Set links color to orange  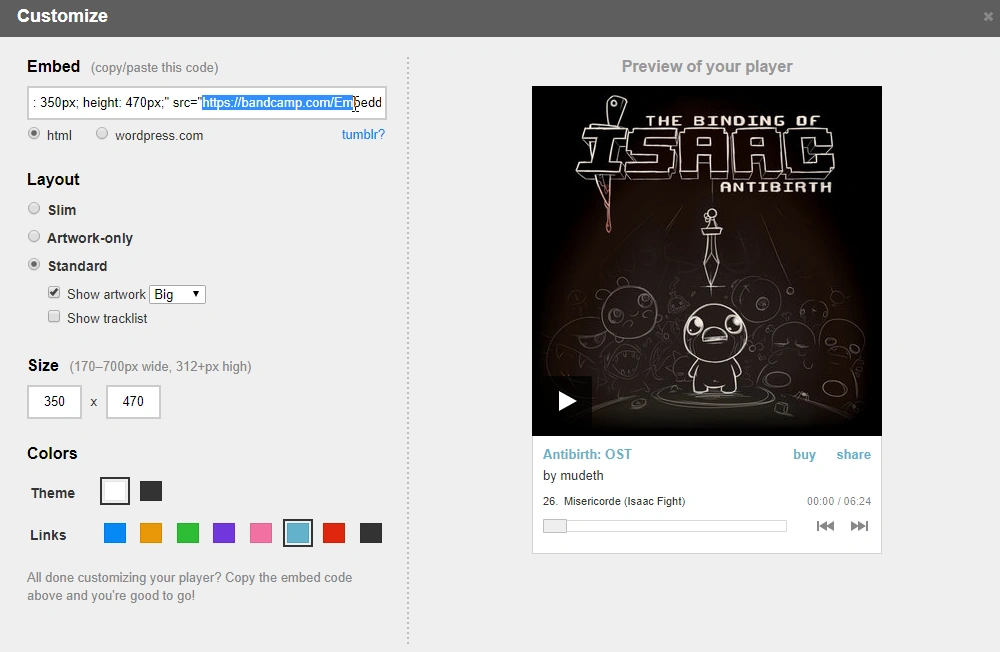pos(151,533)
